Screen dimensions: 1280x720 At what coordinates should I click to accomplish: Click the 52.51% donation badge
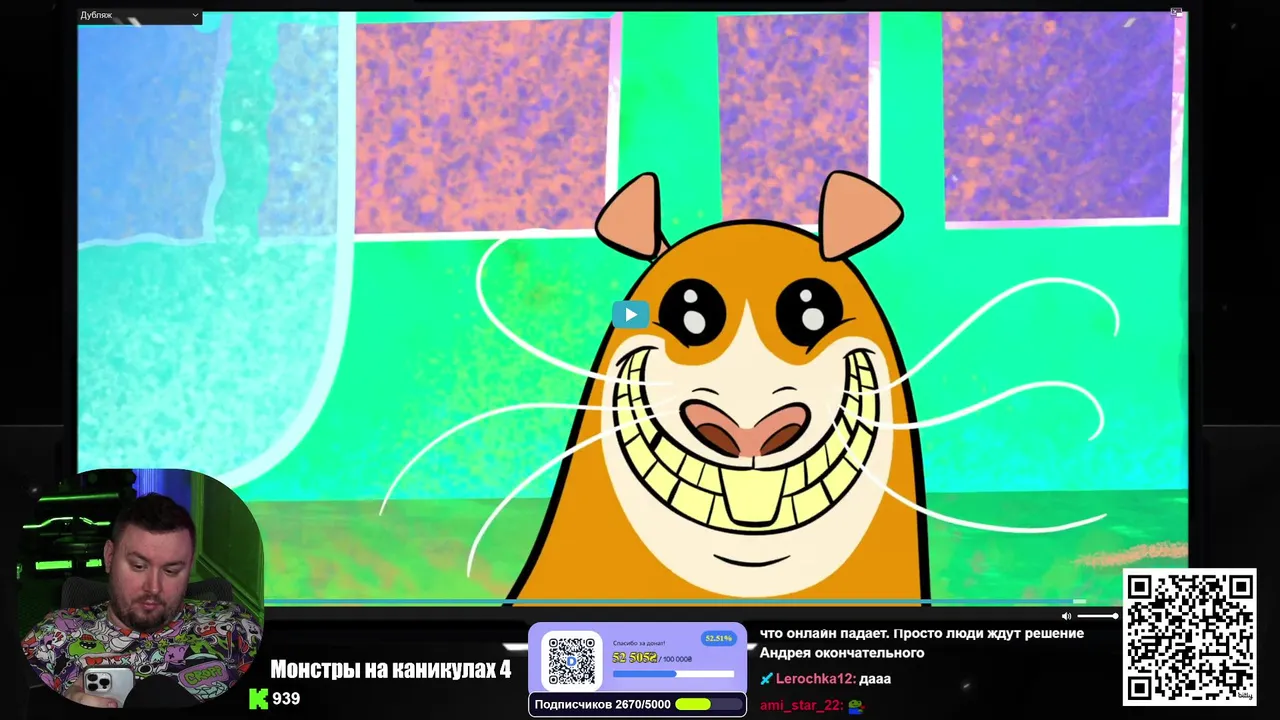pos(718,638)
